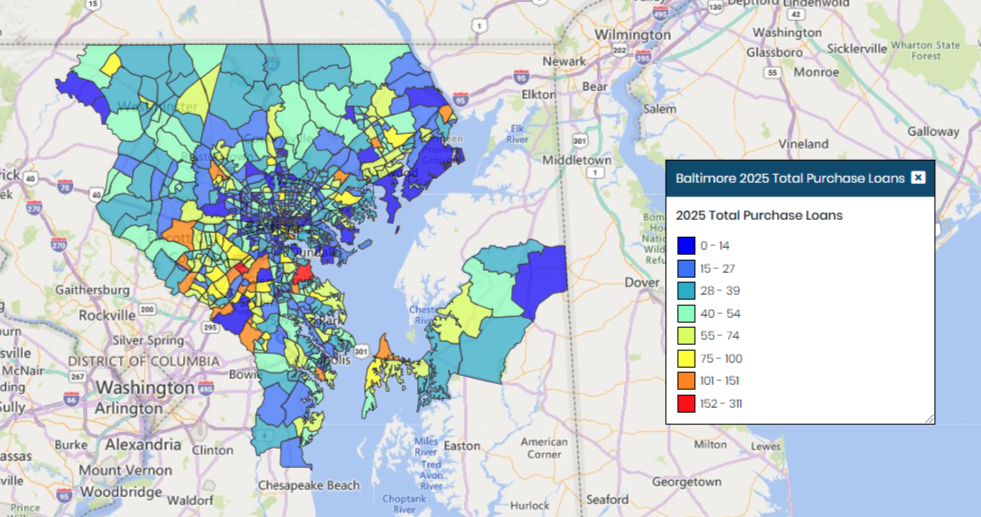Viewport: 981px width, 517px height.
Task: Click the route 15 shield at top left
Action: (93, 4)
